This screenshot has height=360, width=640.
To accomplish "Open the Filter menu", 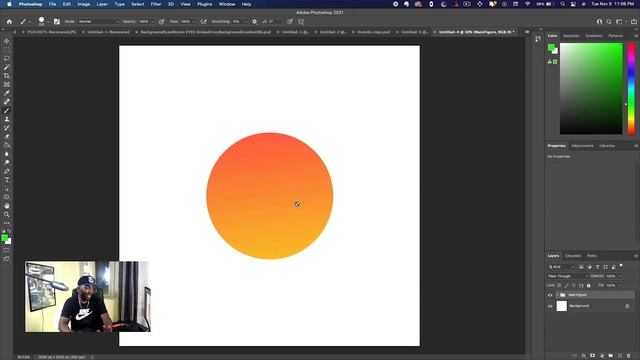I will pos(156,4).
